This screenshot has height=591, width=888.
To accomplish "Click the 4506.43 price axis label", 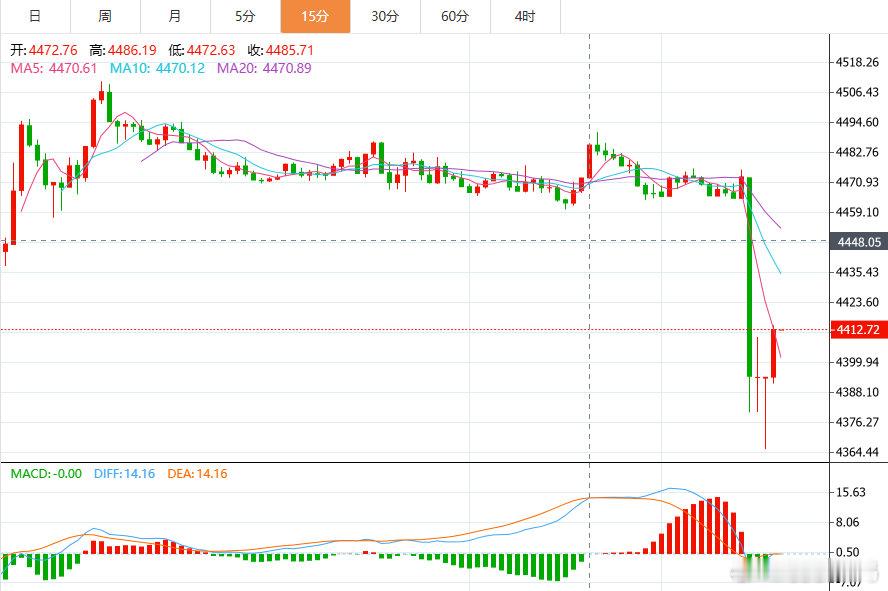I will click(857, 92).
